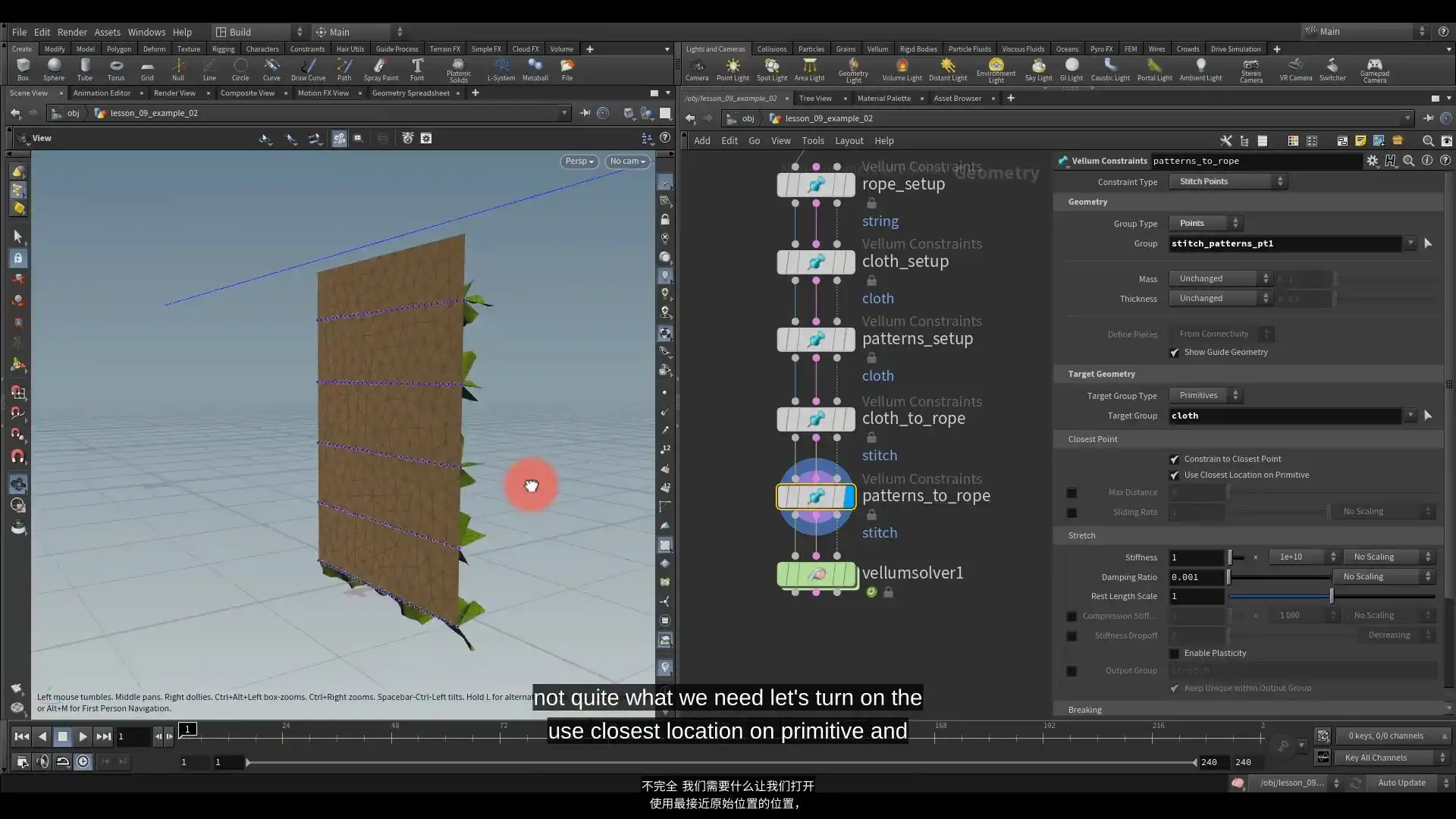
Task: Toggle Use Closest Location on Primitive
Action: (1175, 475)
